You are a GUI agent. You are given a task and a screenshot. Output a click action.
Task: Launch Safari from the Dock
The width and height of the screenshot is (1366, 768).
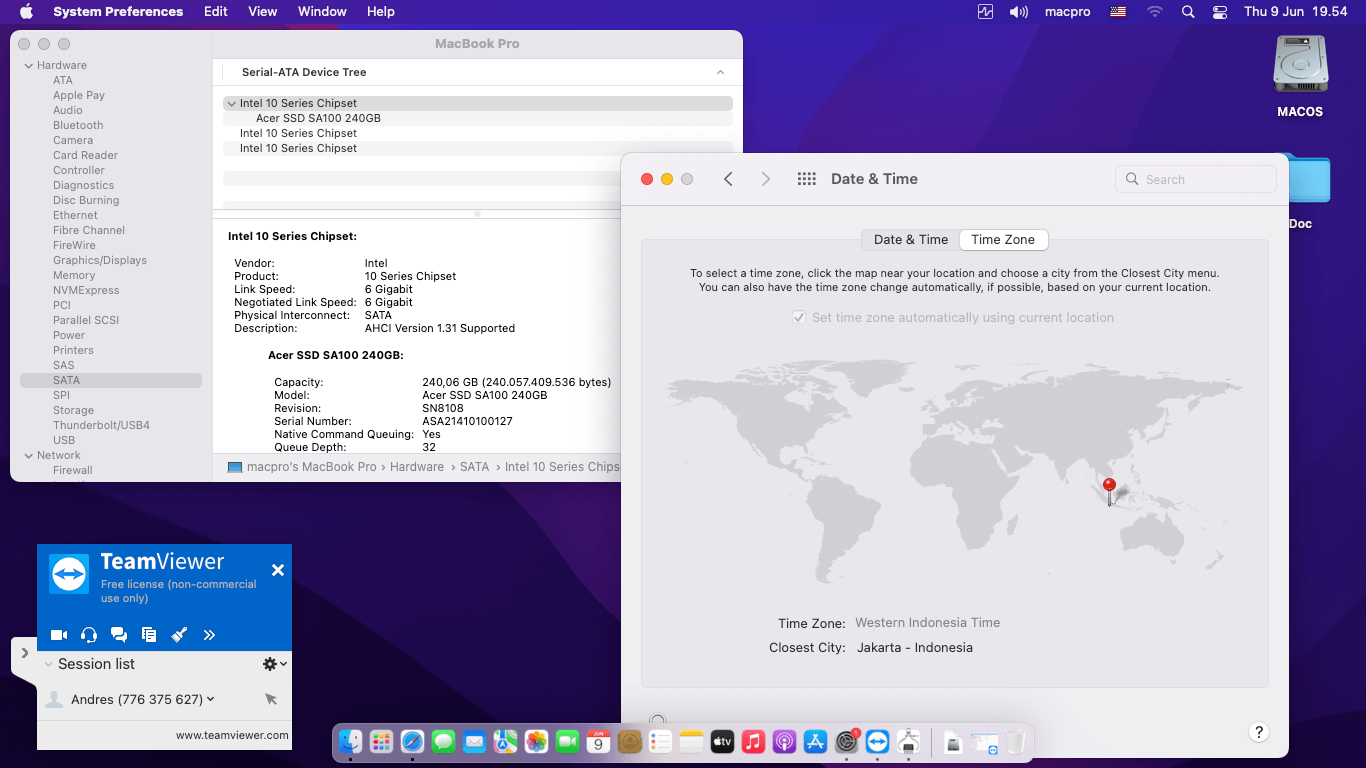pos(412,742)
